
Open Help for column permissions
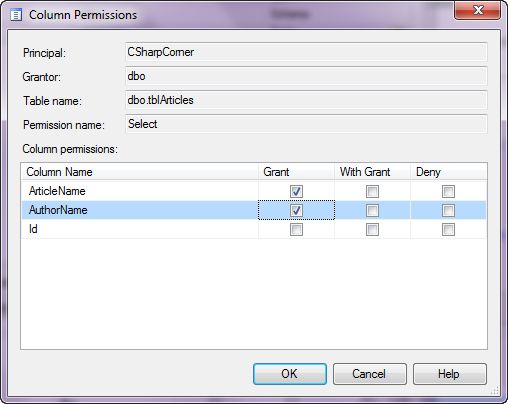(449, 374)
